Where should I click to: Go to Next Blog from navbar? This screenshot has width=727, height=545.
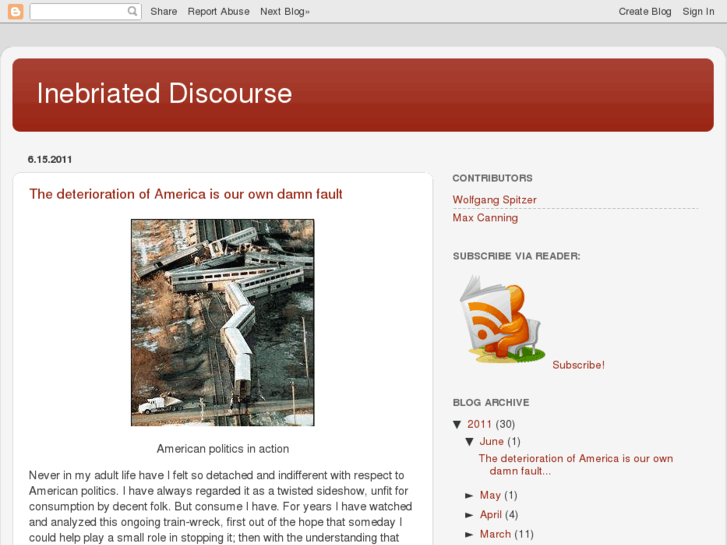[x=285, y=12]
